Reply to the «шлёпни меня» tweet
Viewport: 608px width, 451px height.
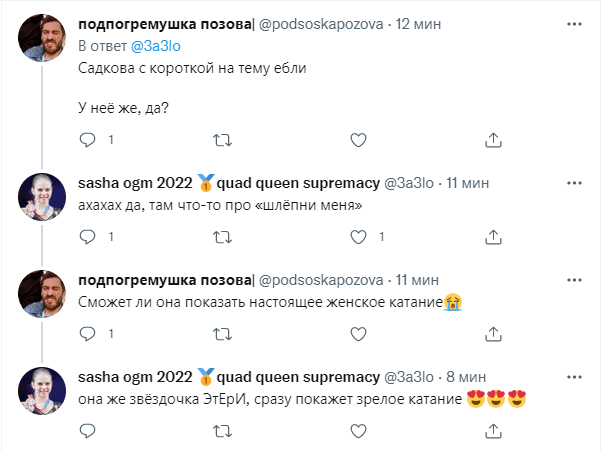[88, 236]
